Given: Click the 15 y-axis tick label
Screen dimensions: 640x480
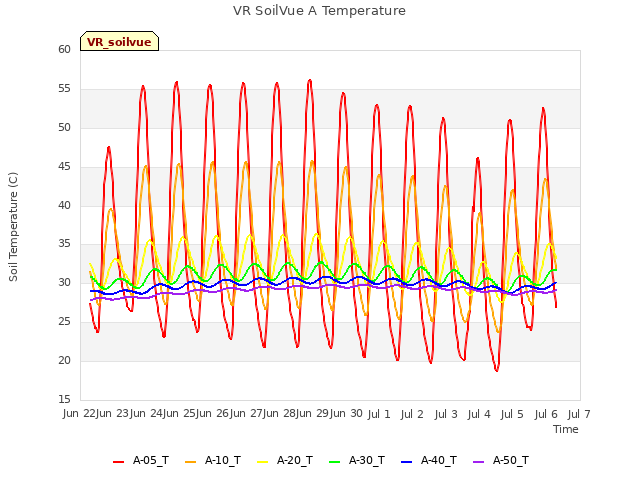Looking at the screenshot, I should pyautogui.click(x=64, y=400).
